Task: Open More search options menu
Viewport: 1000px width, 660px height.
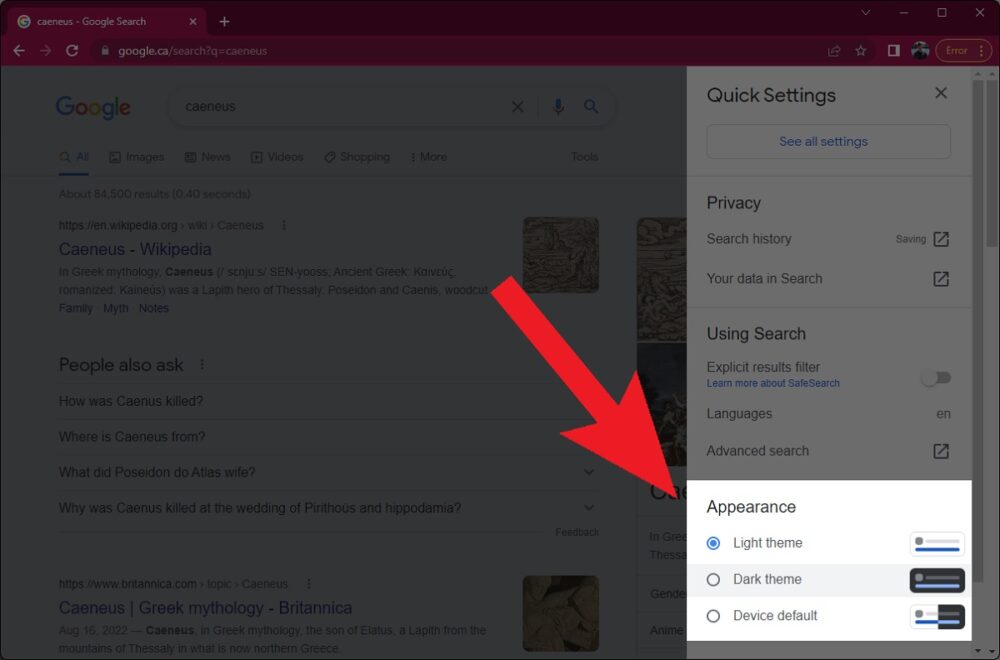Action: [x=429, y=157]
